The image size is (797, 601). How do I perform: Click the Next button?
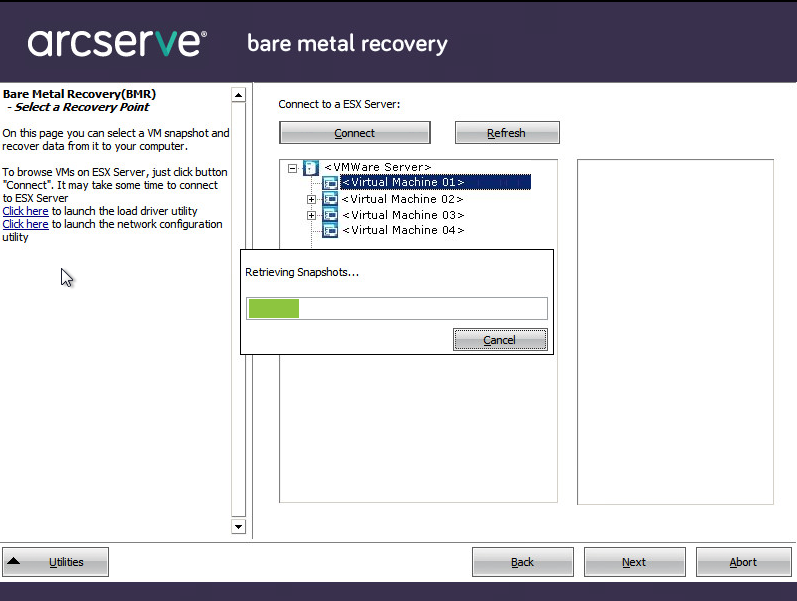click(x=634, y=562)
